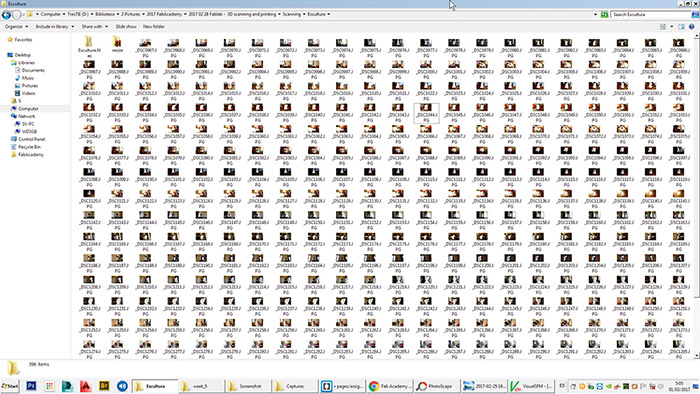Click the colorful grid icon in taskbar
Screen dimensions: 700x394
pyautogui.click(x=50, y=386)
